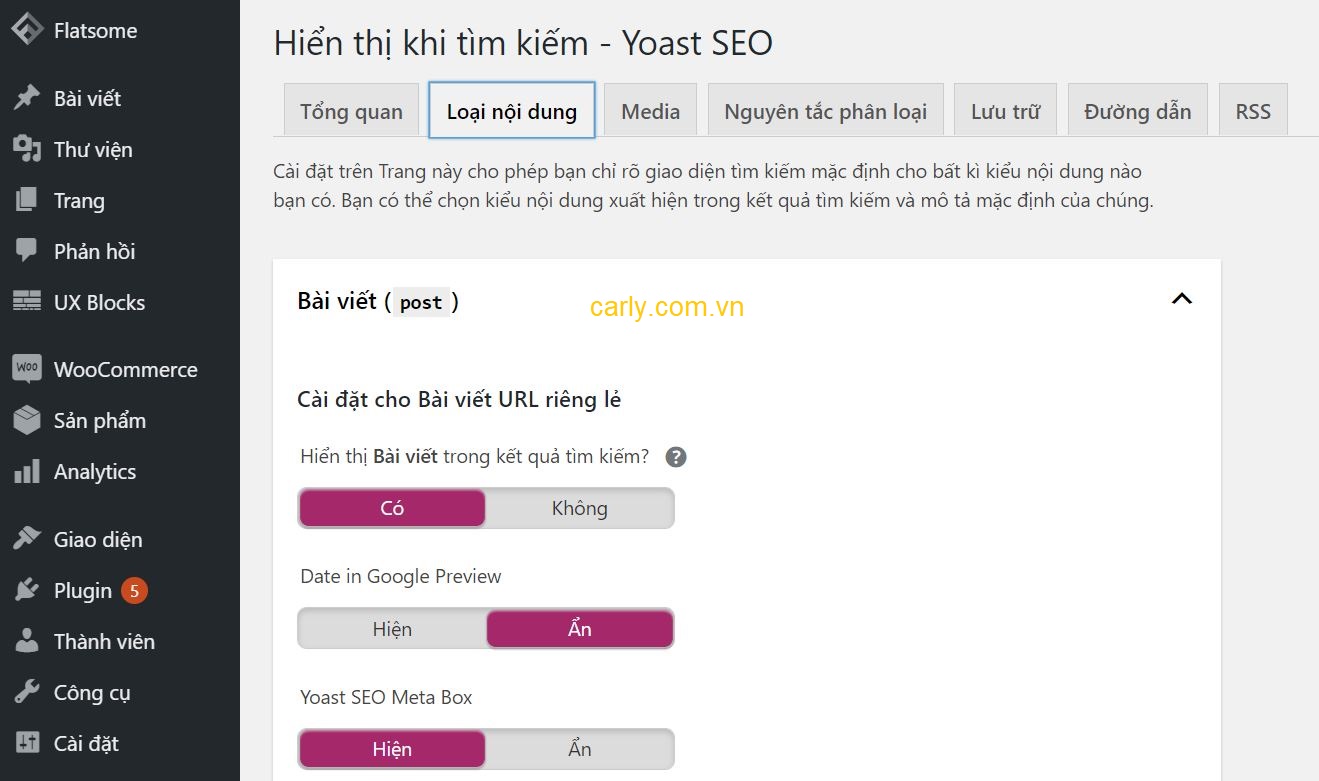Click help icon beside search results question
Screen dimensions: 1319x781
pos(676,457)
